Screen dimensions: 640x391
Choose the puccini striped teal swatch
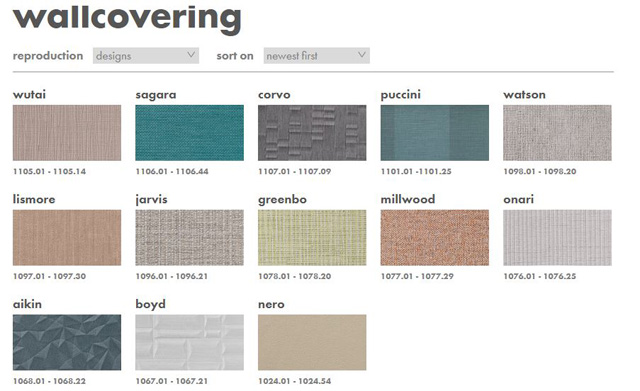(x=435, y=133)
